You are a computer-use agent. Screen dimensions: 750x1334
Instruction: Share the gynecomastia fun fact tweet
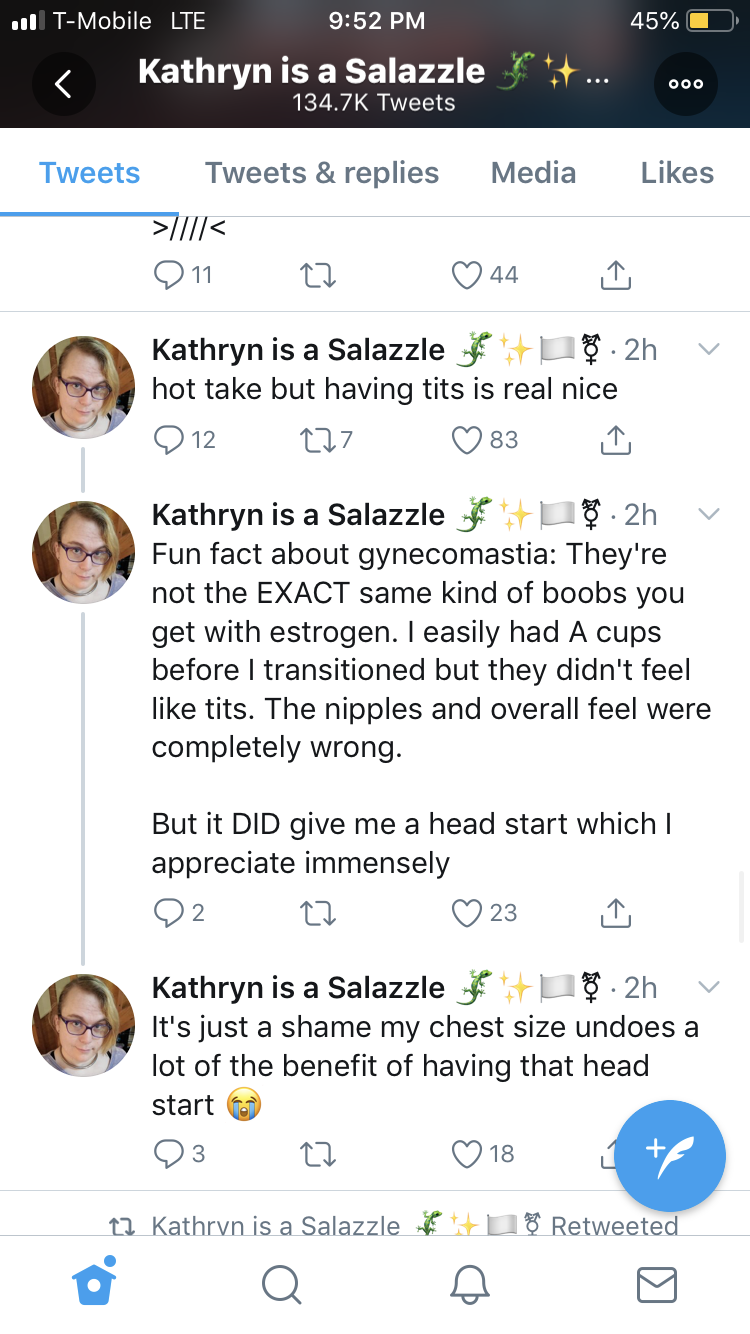pyautogui.click(x=616, y=912)
